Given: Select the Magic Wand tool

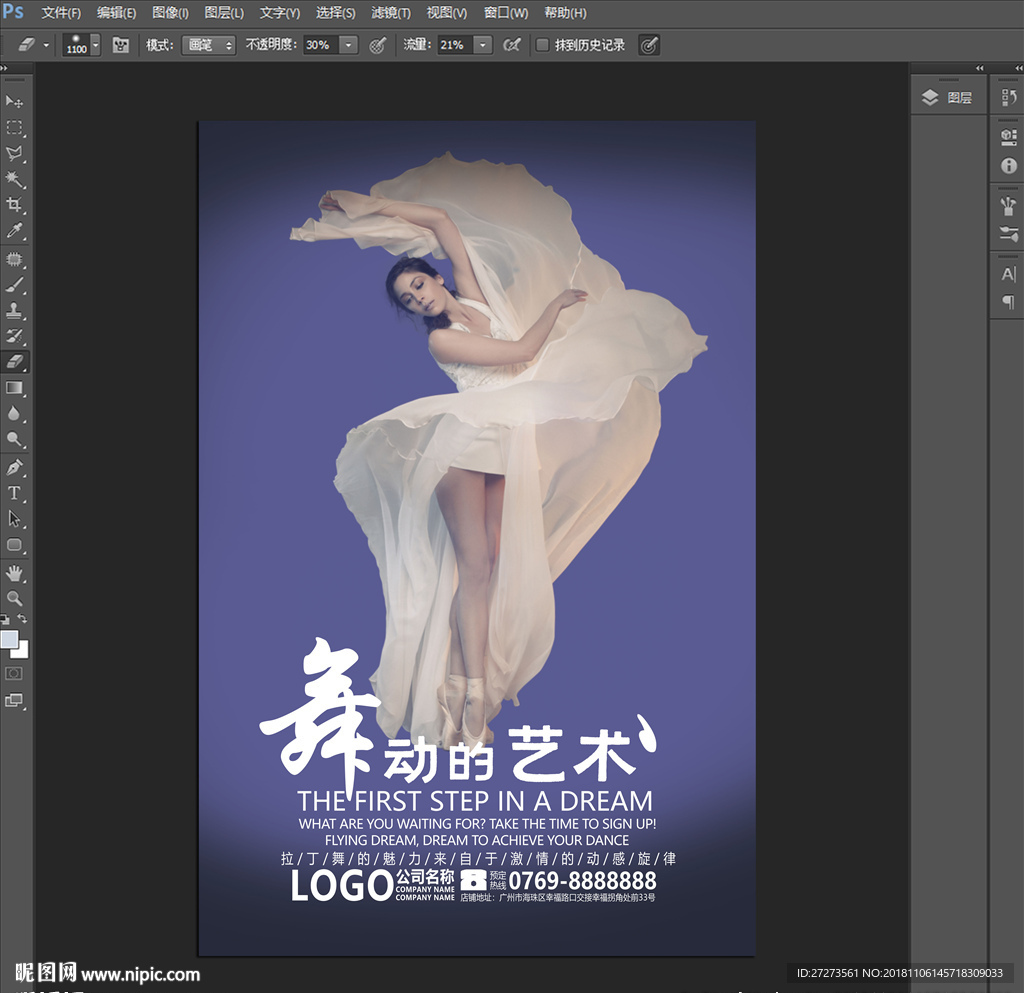Looking at the screenshot, I should [x=14, y=179].
